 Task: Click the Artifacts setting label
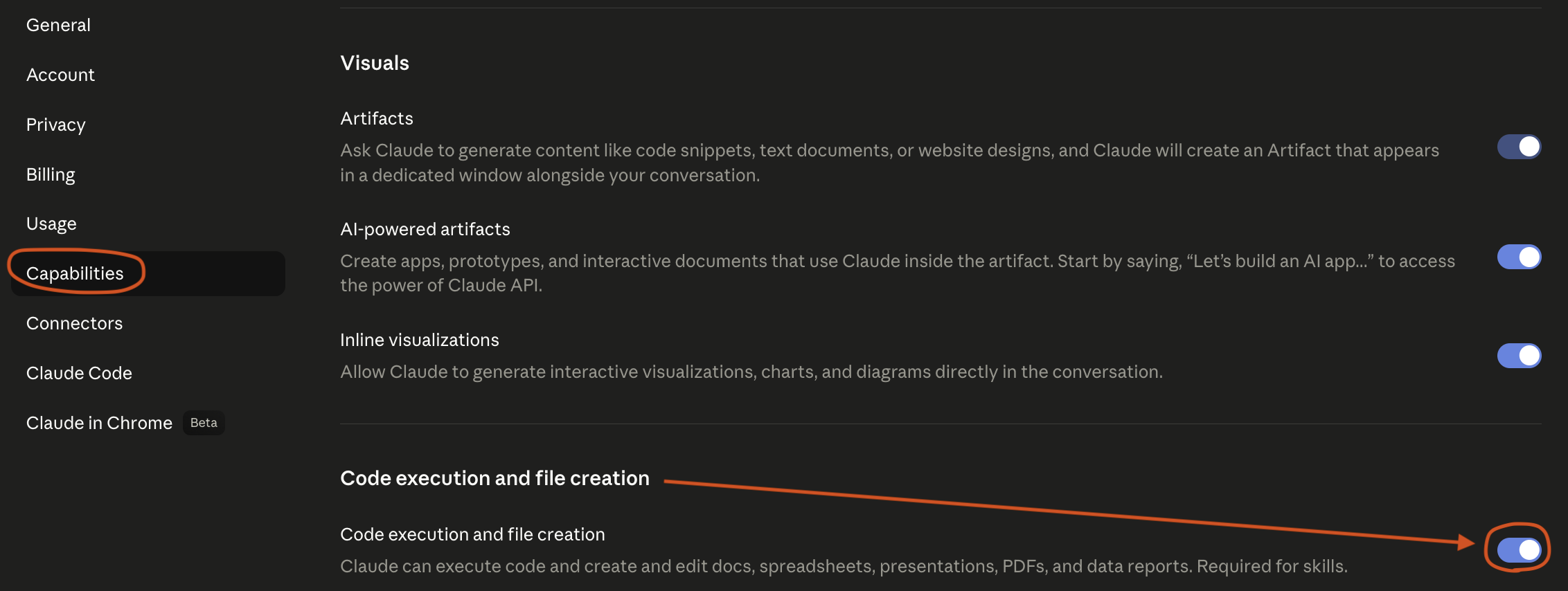[377, 118]
